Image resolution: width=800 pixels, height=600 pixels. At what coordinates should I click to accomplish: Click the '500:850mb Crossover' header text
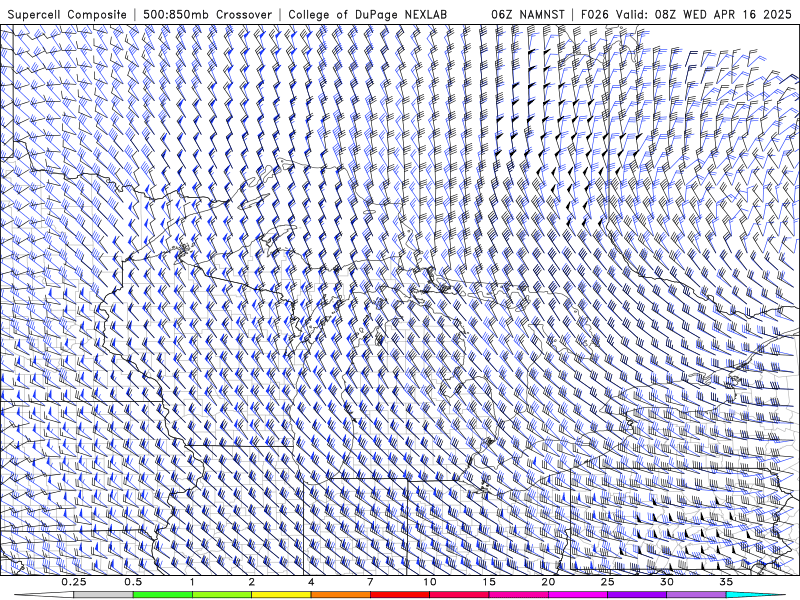coord(208,14)
